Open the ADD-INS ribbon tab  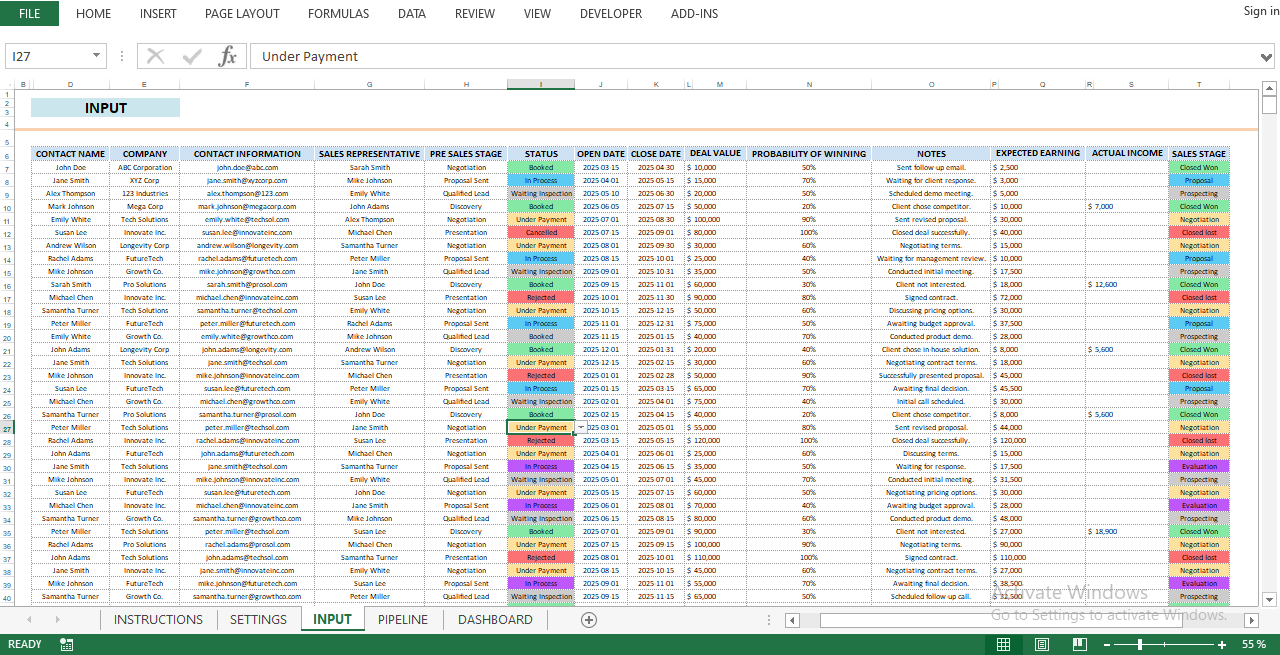click(x=694, y=13)
